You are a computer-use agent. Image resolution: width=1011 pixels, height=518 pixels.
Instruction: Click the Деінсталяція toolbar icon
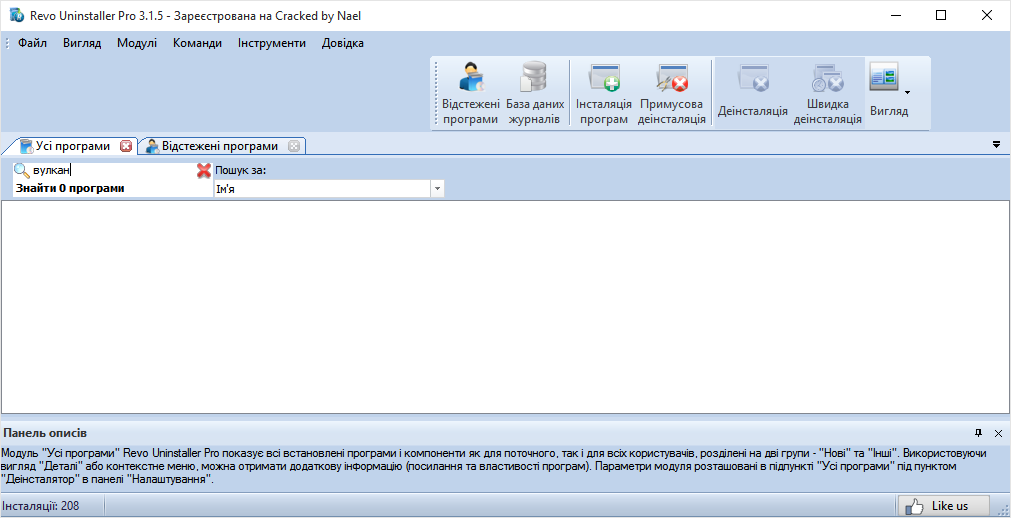point(752,93)
